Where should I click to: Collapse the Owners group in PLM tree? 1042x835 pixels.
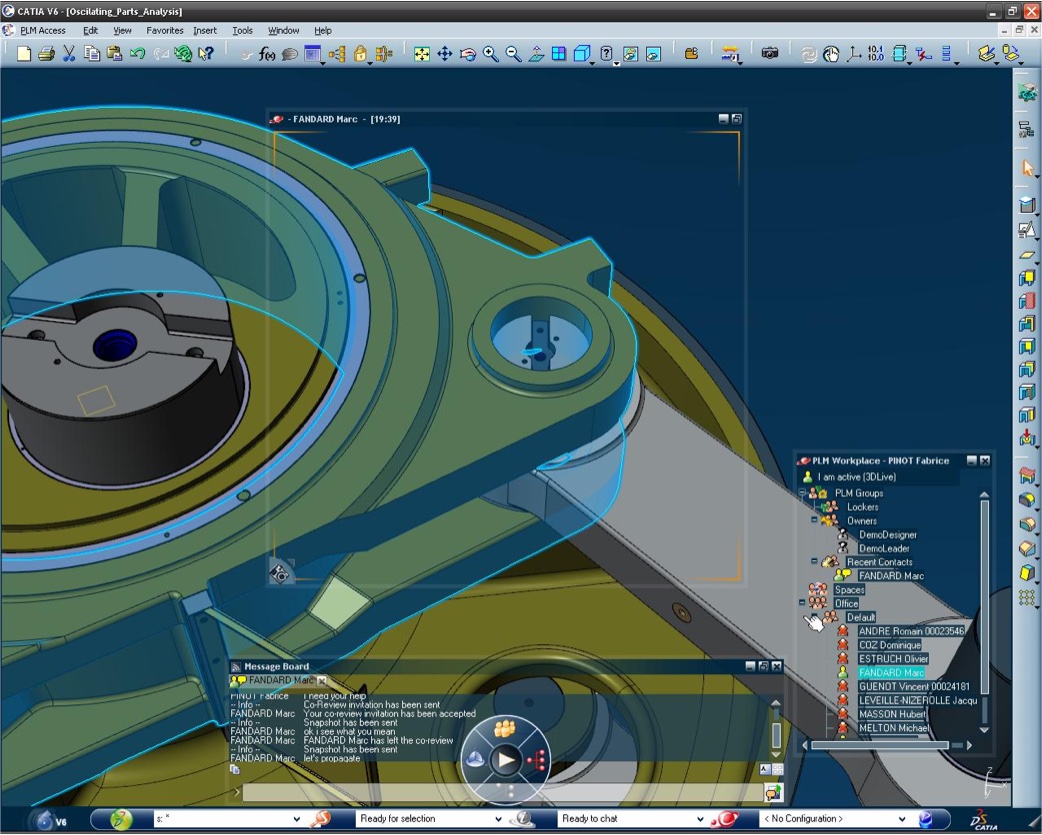click(814, 520)
